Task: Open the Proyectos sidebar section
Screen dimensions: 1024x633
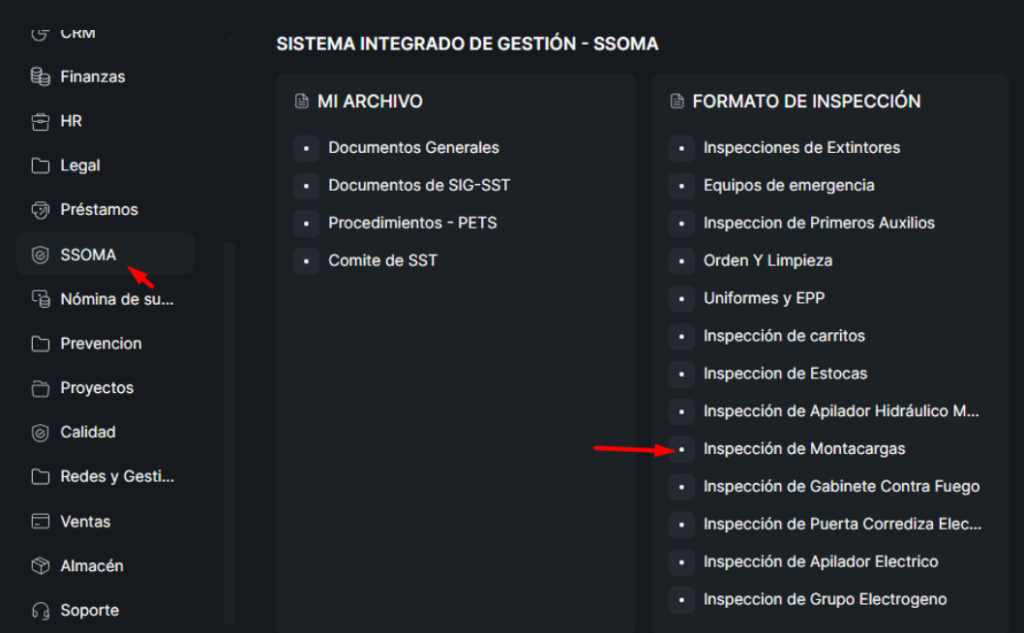Action: [x=96, y=388]
